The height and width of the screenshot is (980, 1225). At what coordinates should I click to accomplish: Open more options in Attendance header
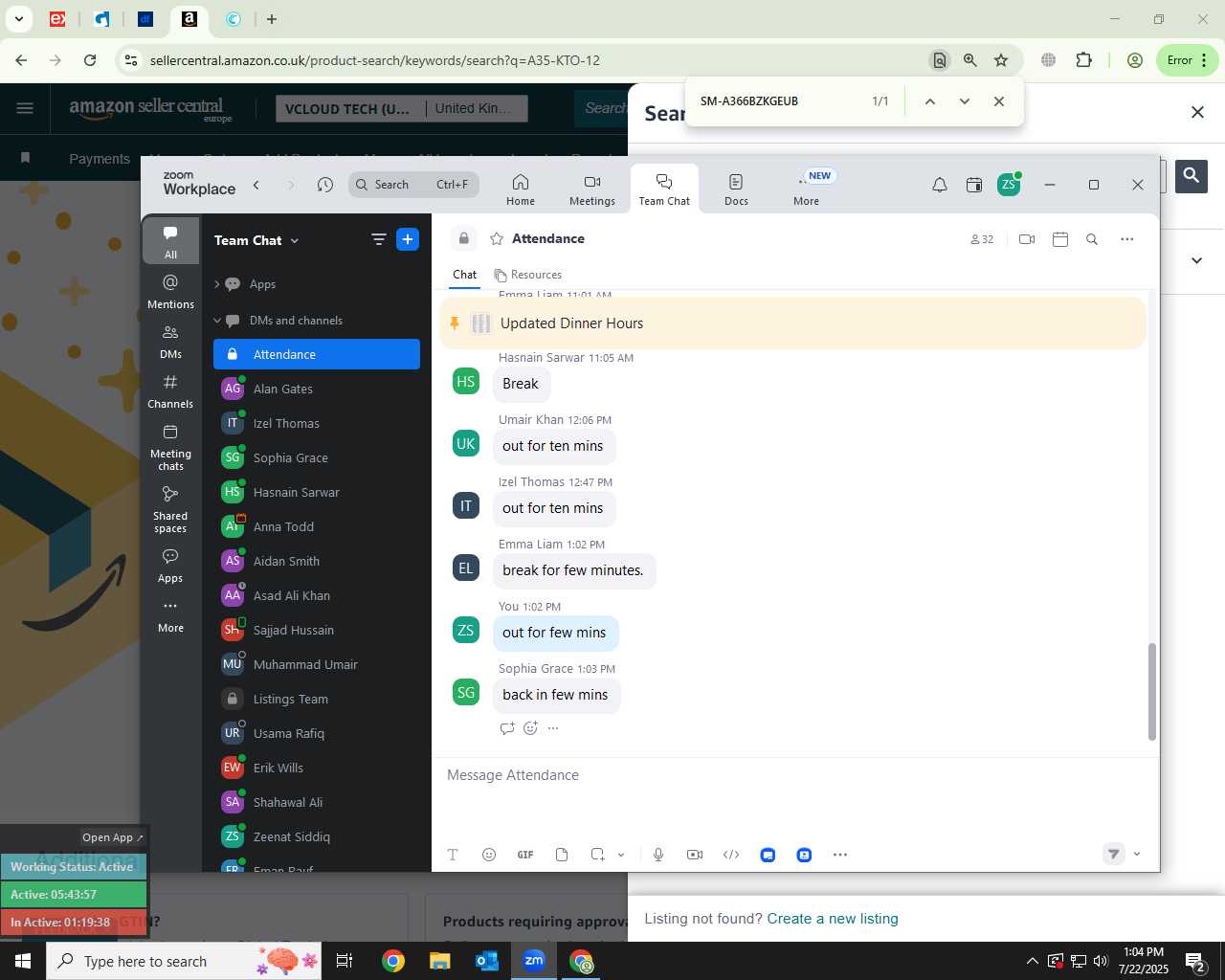coord(1127,239)
